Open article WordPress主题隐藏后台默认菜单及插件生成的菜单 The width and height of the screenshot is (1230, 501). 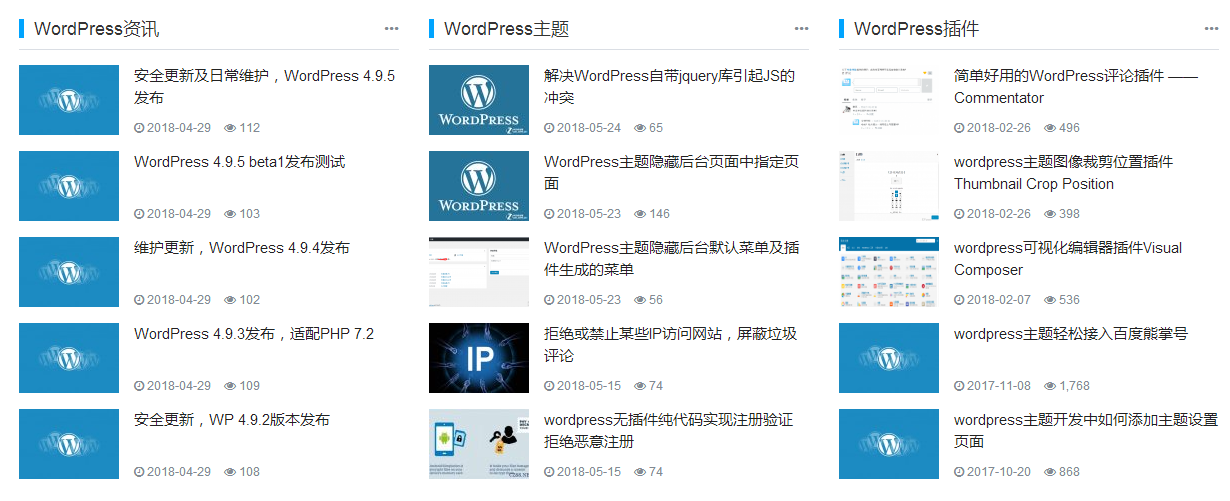(x=671, y=259)
